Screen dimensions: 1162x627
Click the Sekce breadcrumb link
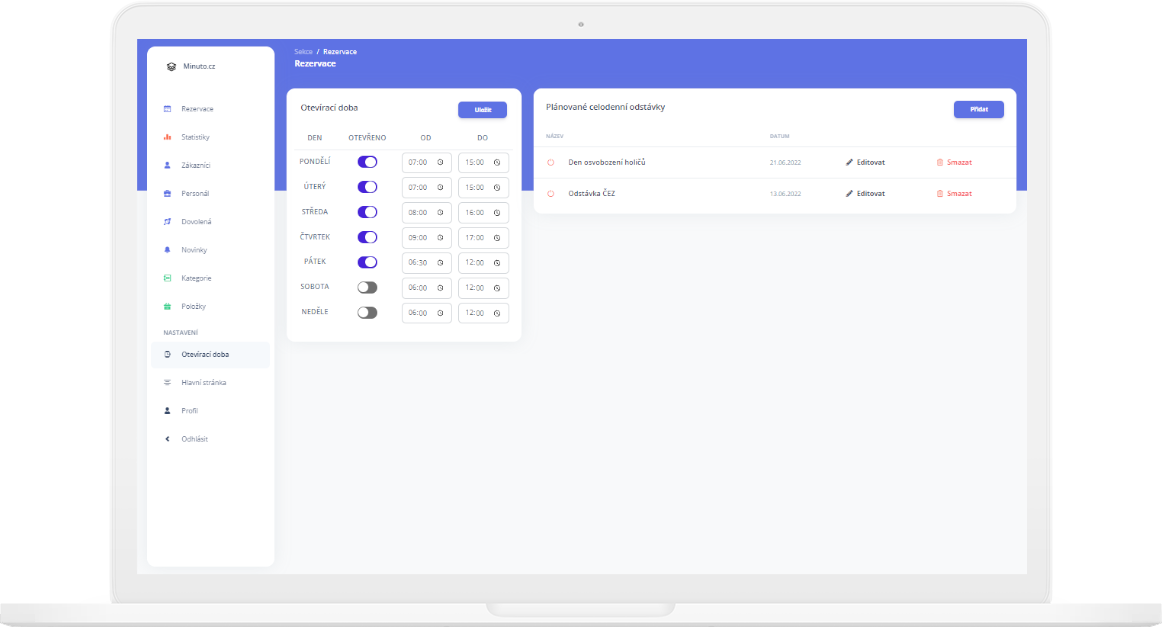click(x=303, y=51)
